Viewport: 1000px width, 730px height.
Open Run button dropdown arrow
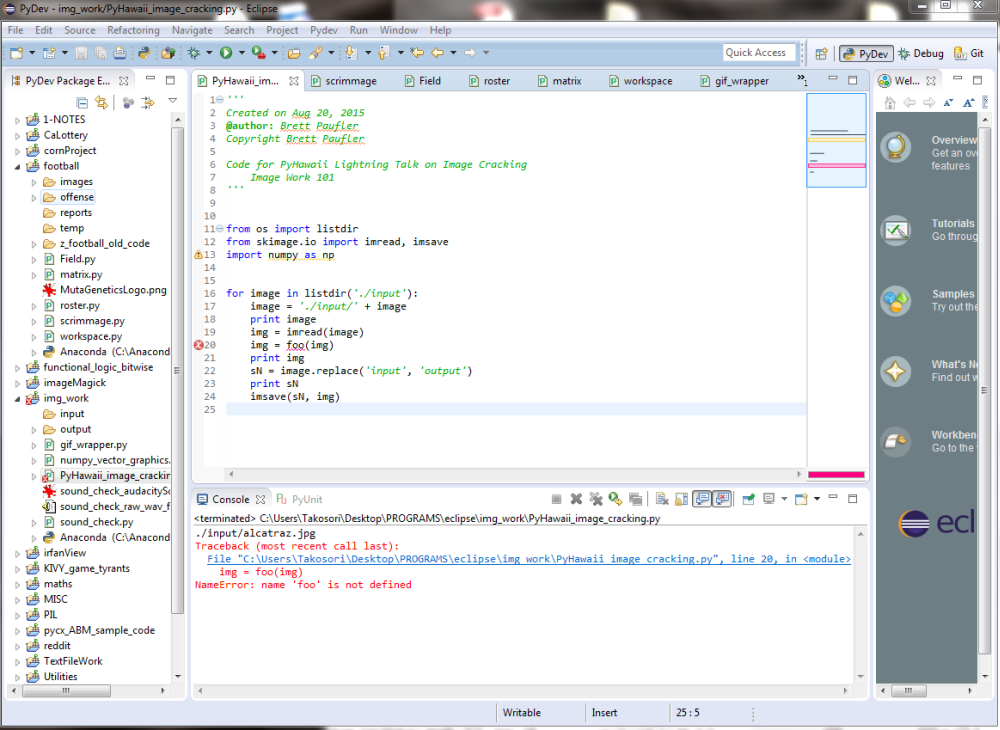pyautogui.click(x=242, y=53)
